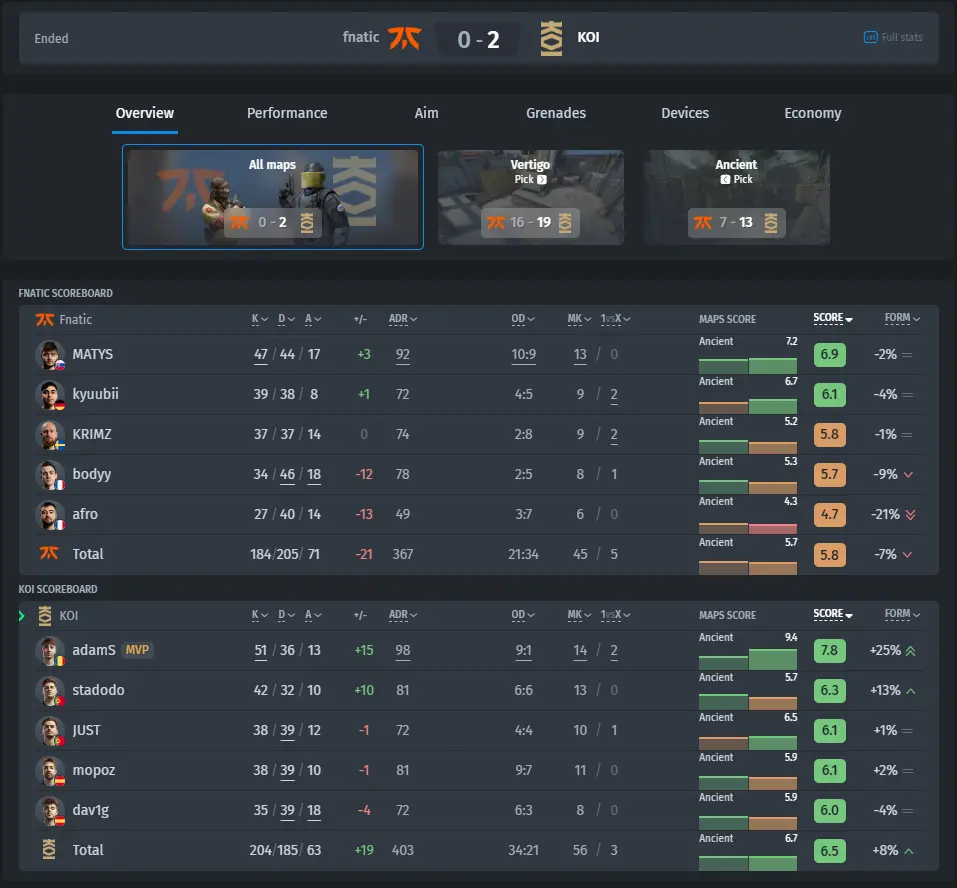Open the Economy tab
957x888 pixels.
click(x=812, y=114)
